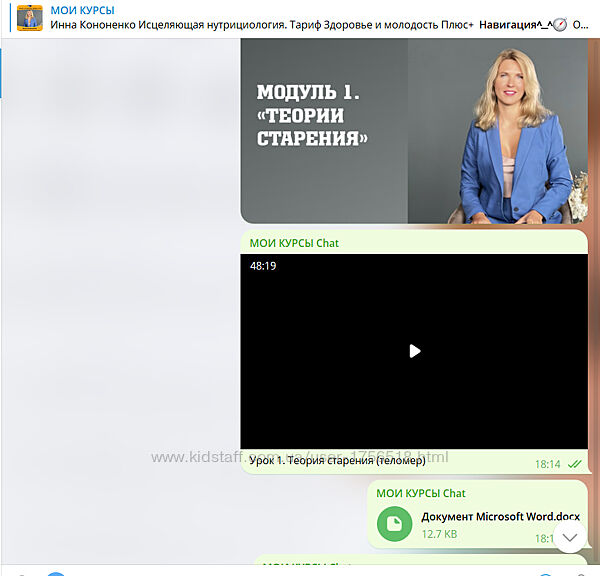Image resolution: width=600 pixels, height=576 pixels.
Task: Click МОИ КУРСЫ Chat name above video
Action: click(294, 243)
